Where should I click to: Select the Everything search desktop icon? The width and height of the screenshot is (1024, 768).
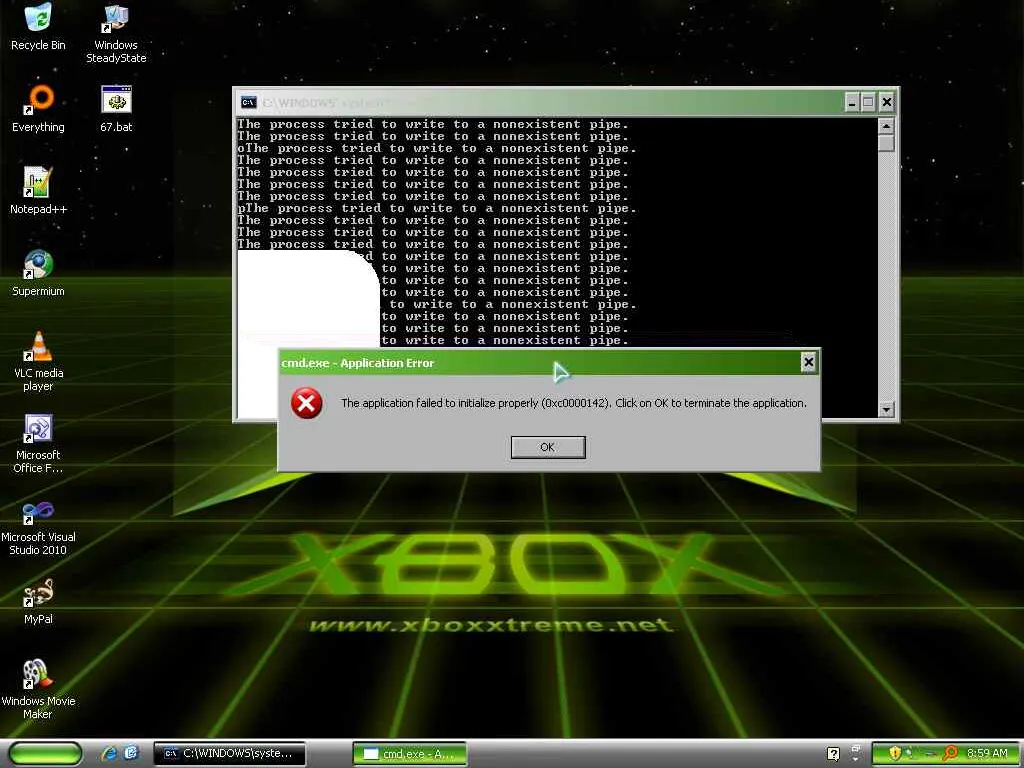coord(38,109)
